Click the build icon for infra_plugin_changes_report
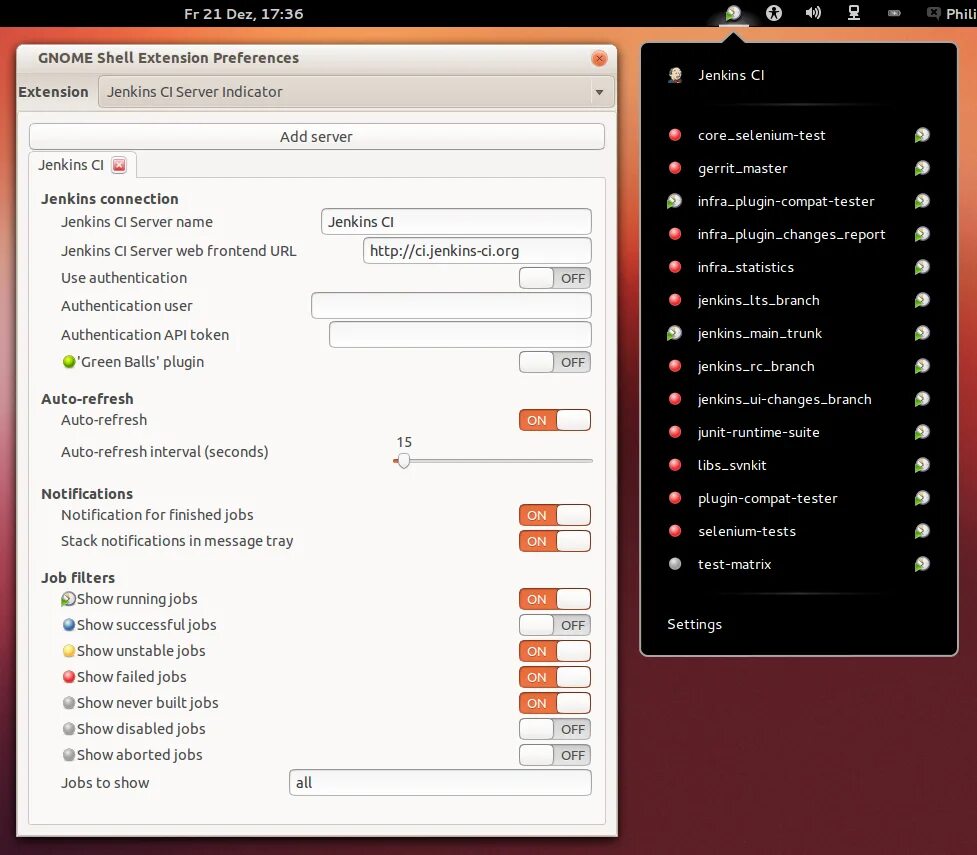Image resolution: width=977 pixels, height=855 pixels. [x=922, y=234]
